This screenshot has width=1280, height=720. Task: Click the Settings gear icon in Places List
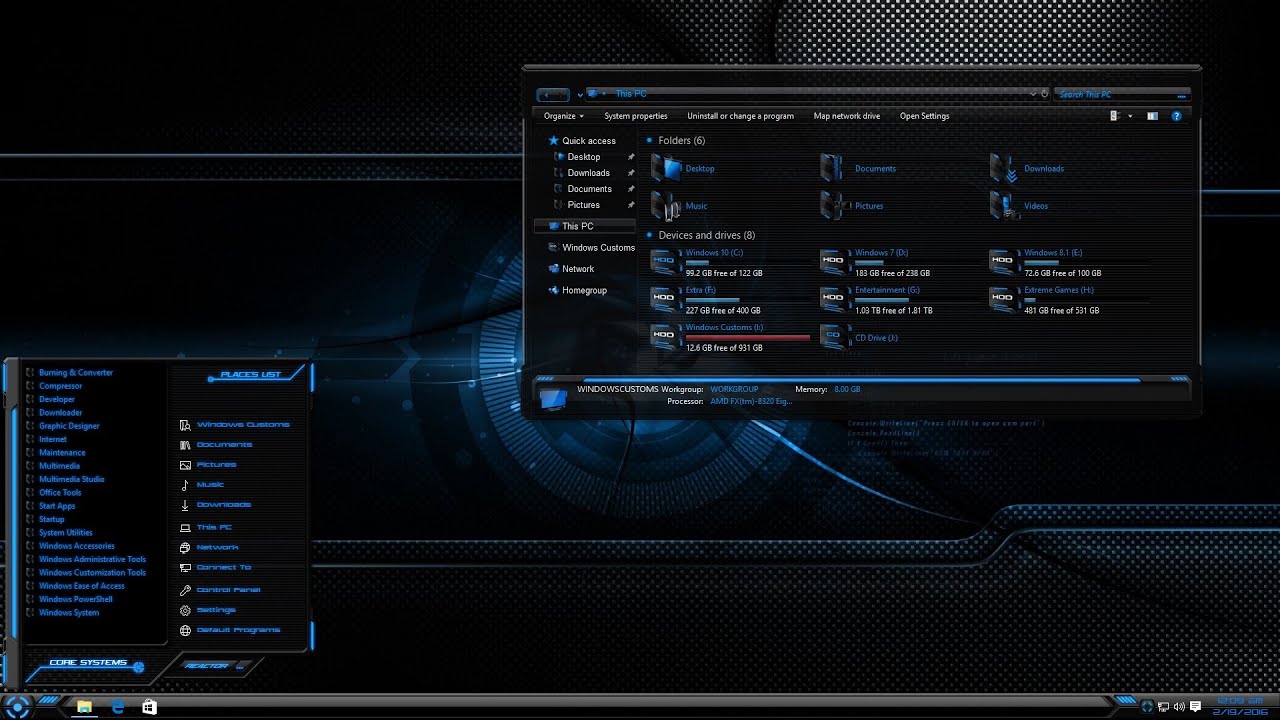pos(185,610)
